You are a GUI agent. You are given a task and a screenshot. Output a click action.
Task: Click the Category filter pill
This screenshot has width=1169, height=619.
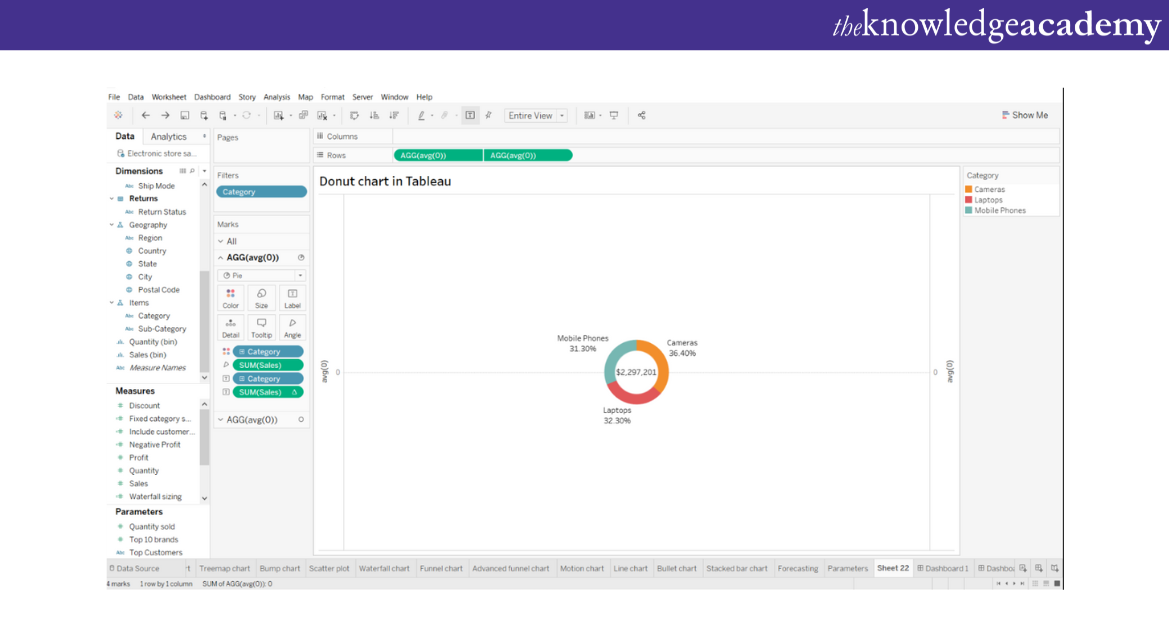(261, 192)
